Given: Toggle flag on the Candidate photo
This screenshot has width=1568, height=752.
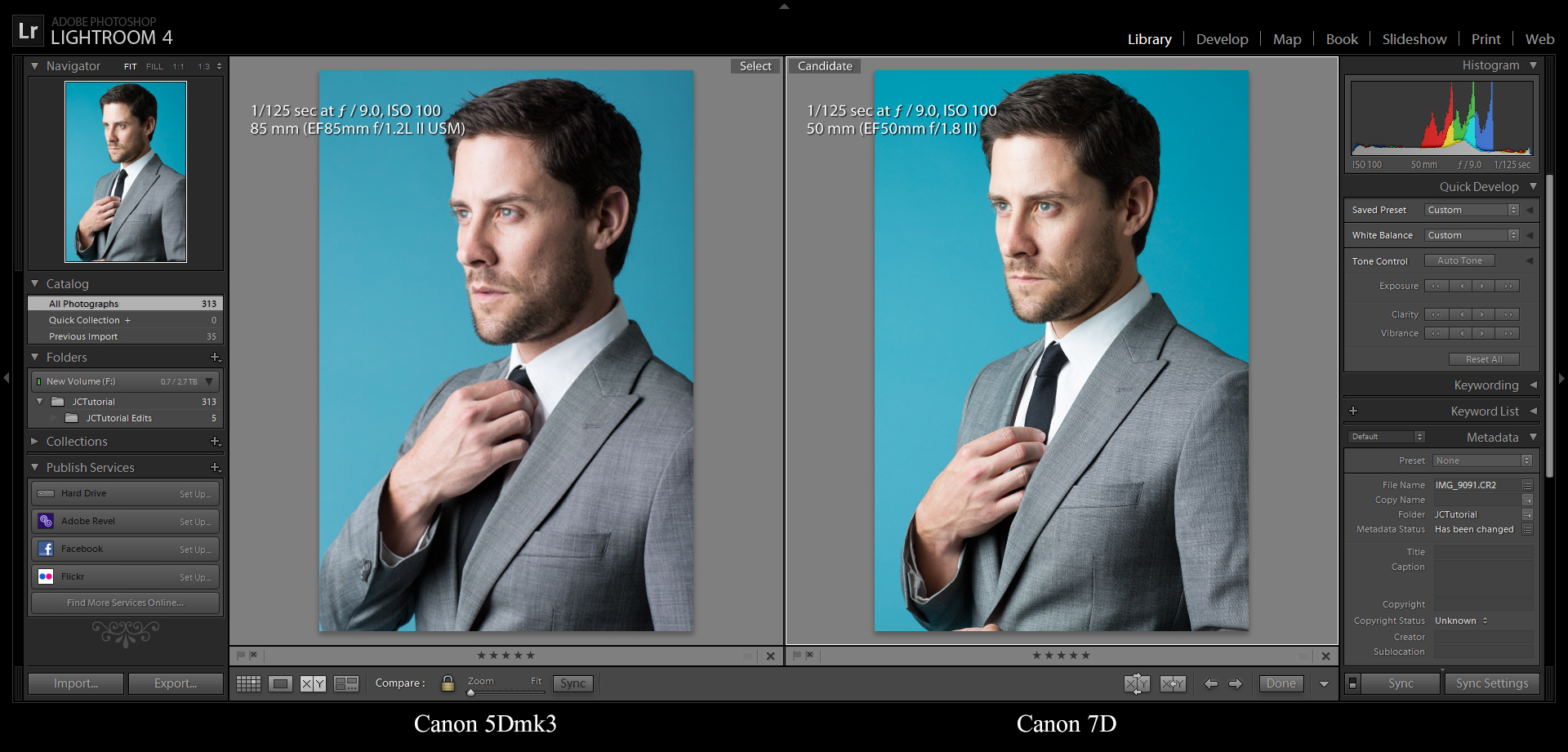Looking at the screenshot, I should coord(797,655).
